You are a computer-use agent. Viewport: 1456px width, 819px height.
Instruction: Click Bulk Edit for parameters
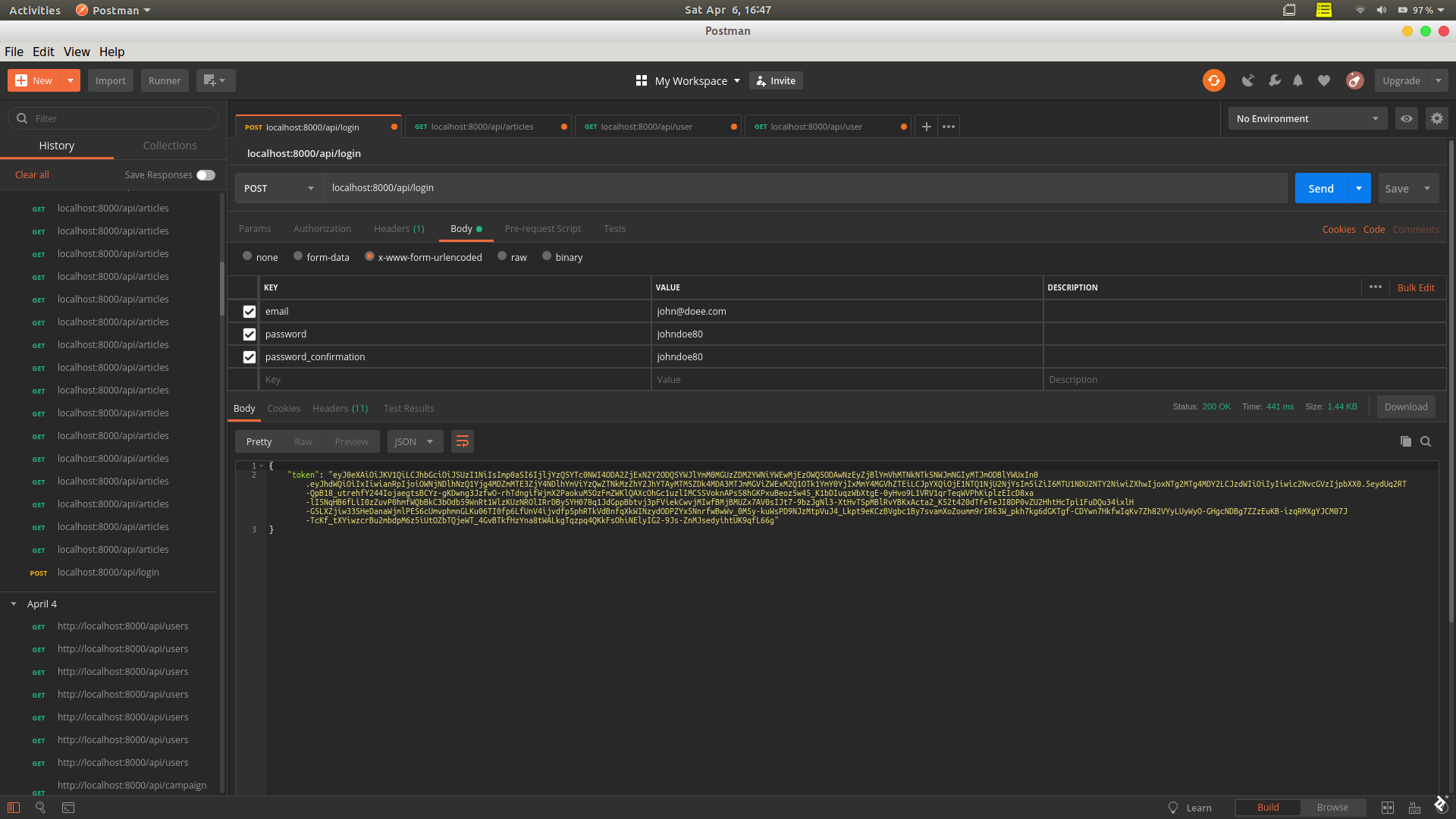(x=1416, y=287)
